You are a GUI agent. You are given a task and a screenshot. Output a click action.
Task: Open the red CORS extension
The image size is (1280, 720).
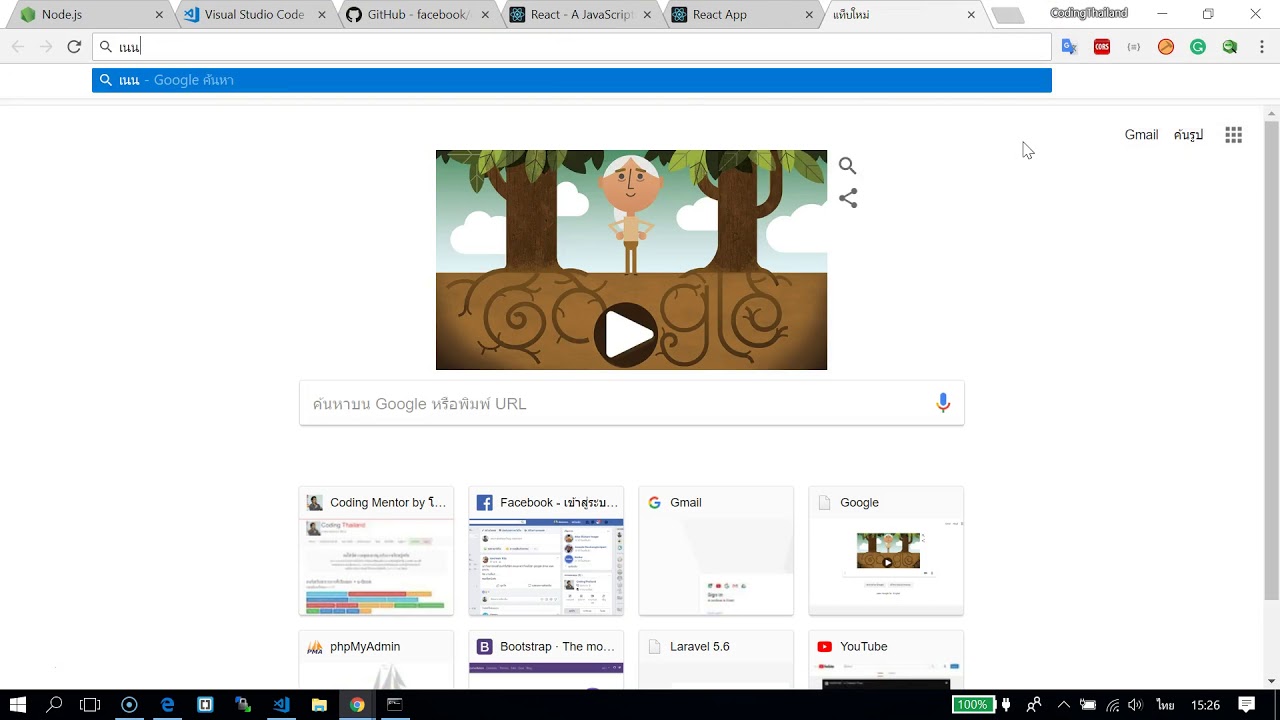pos(1102,47)
